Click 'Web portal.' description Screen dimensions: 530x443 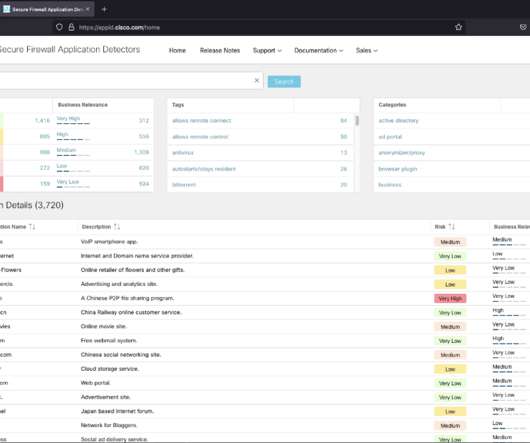pos(96,383)
